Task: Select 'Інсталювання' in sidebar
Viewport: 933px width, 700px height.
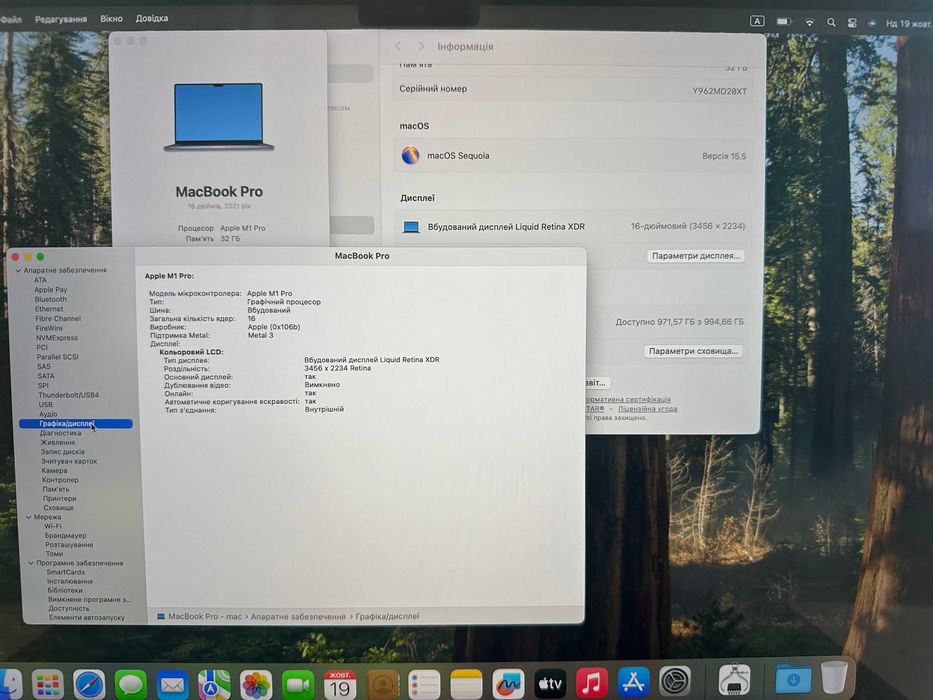Action: pos(70,582)
